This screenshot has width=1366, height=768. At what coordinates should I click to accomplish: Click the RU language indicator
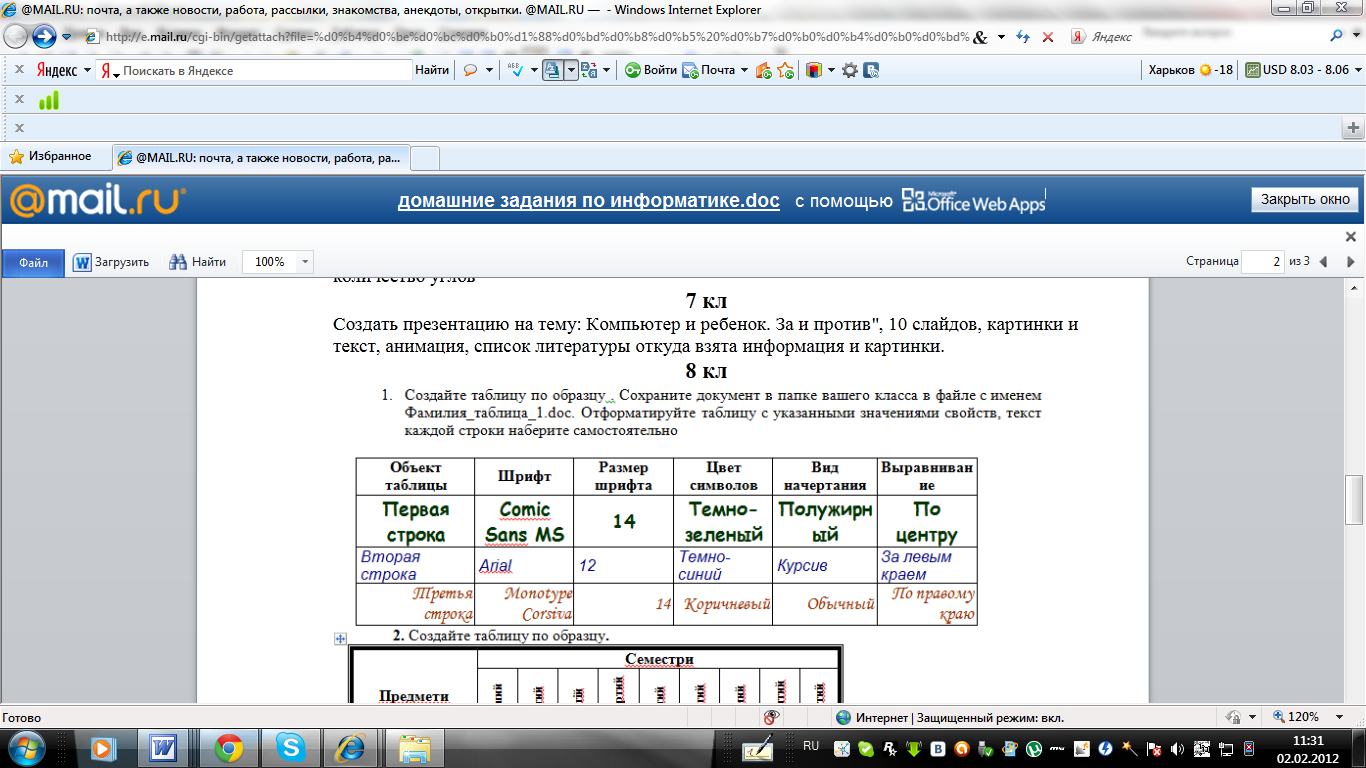click(811, 746)
